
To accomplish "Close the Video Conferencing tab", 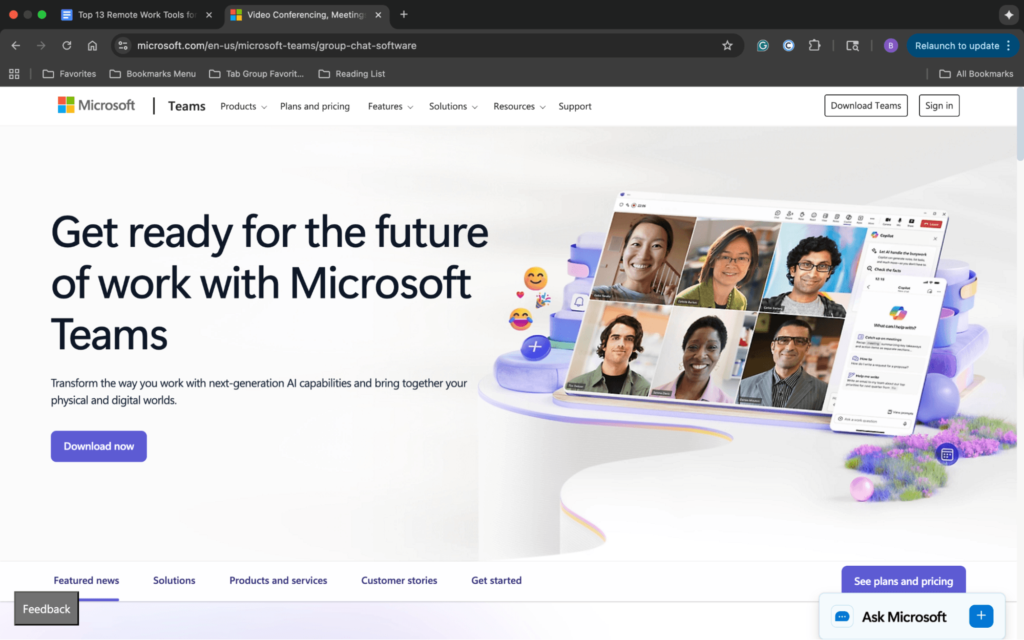I will point(378,15).
